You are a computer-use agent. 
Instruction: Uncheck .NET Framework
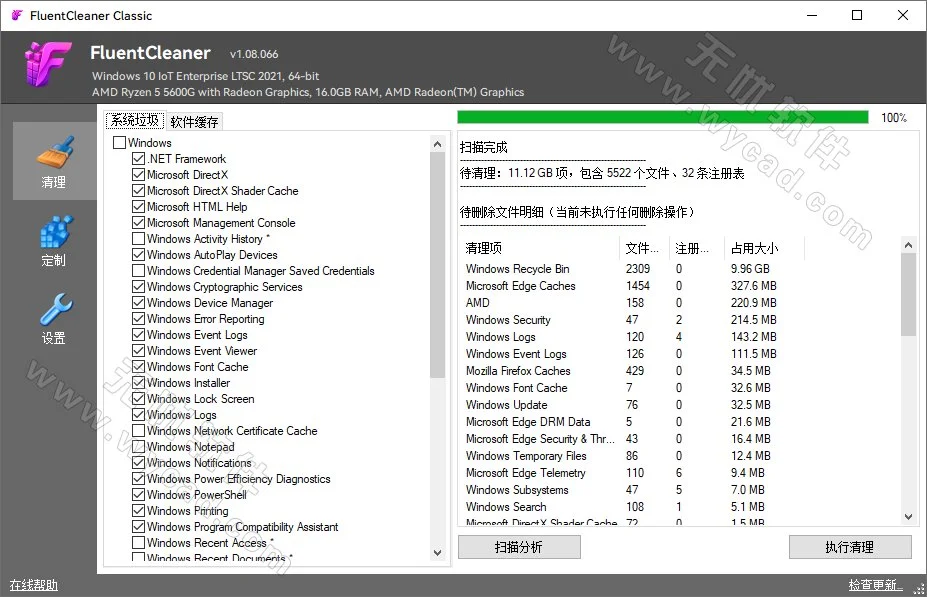point(138,158)
